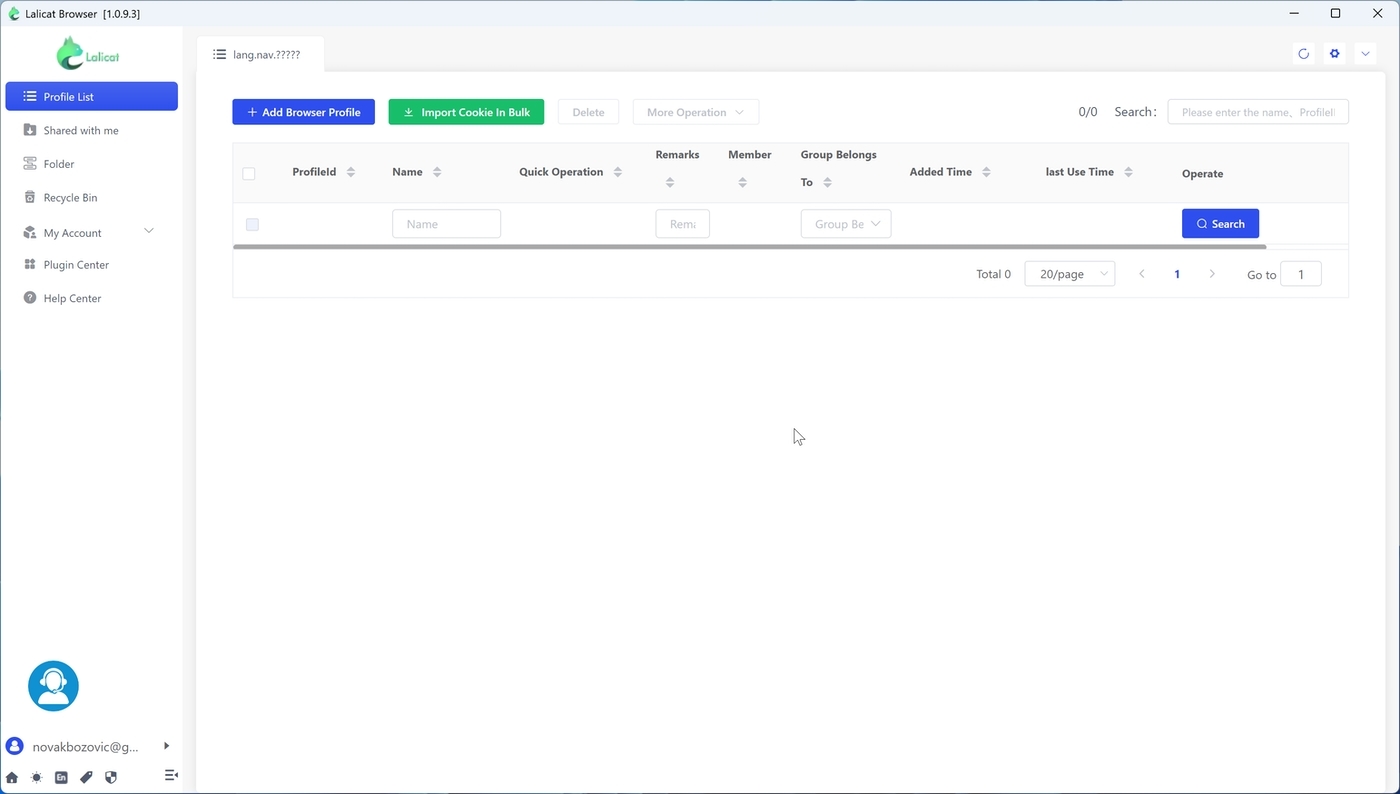This screenshot has width=1400, height=794.
Task: Focus the Remarks filter field
Action: (x=683, y=224)
